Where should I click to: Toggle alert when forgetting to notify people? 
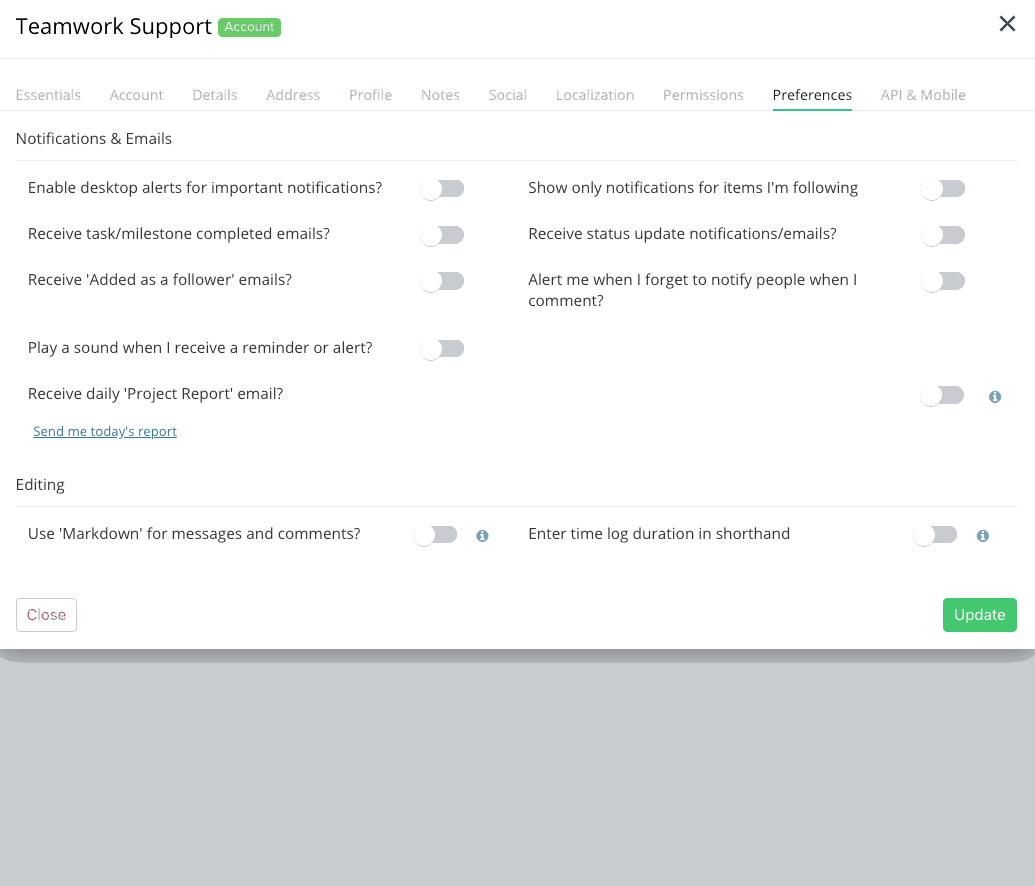[943, 281]
